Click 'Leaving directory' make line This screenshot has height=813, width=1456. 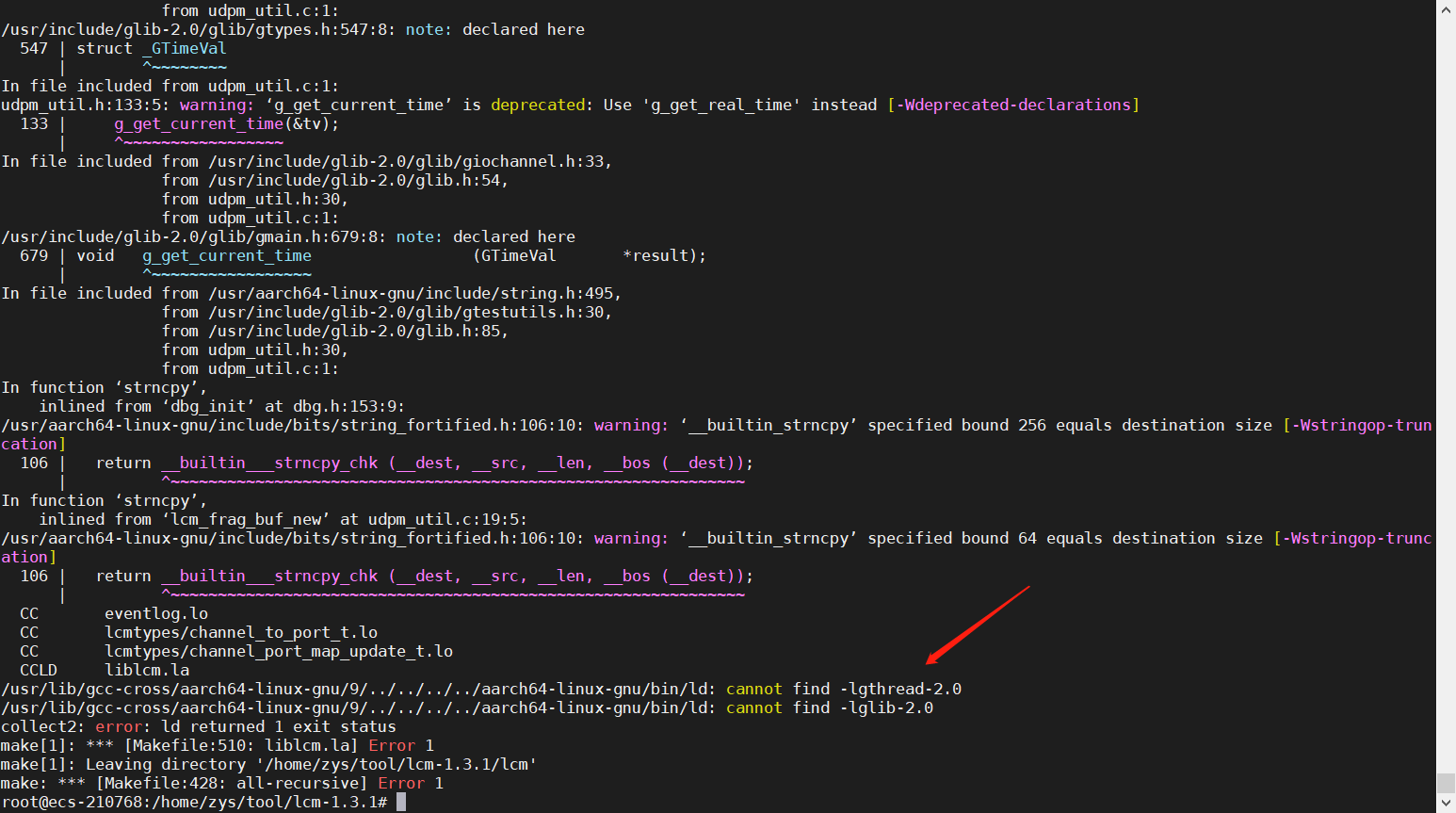pos(269,764)
